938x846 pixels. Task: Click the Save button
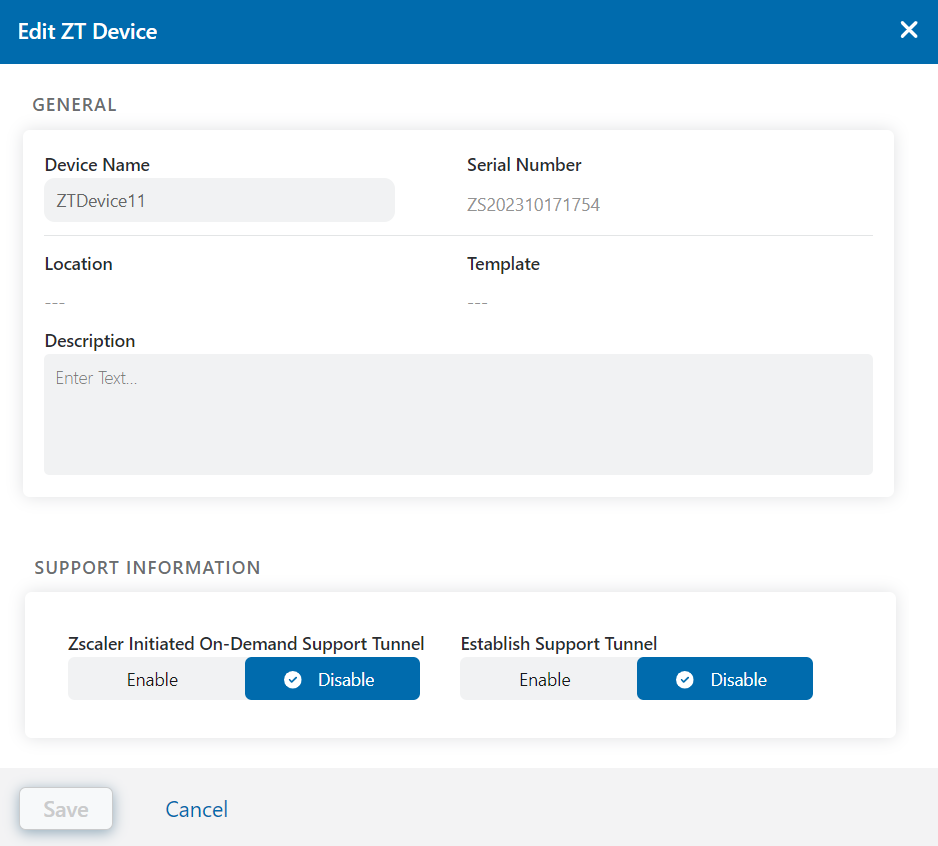(66, 809)
